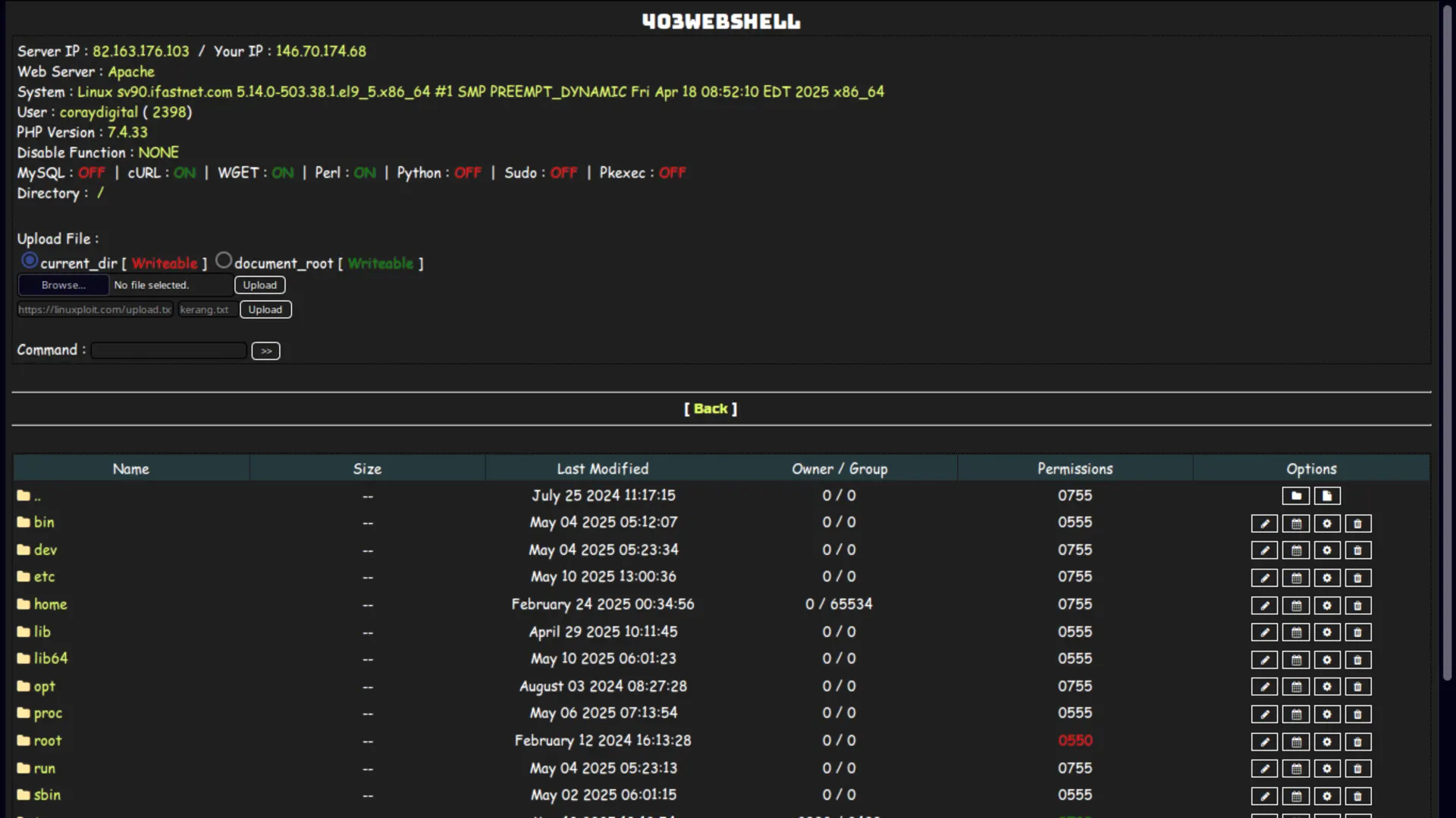Click the '0 / 65534' owner cell
1456x818 pixels.
click(839, 604)
